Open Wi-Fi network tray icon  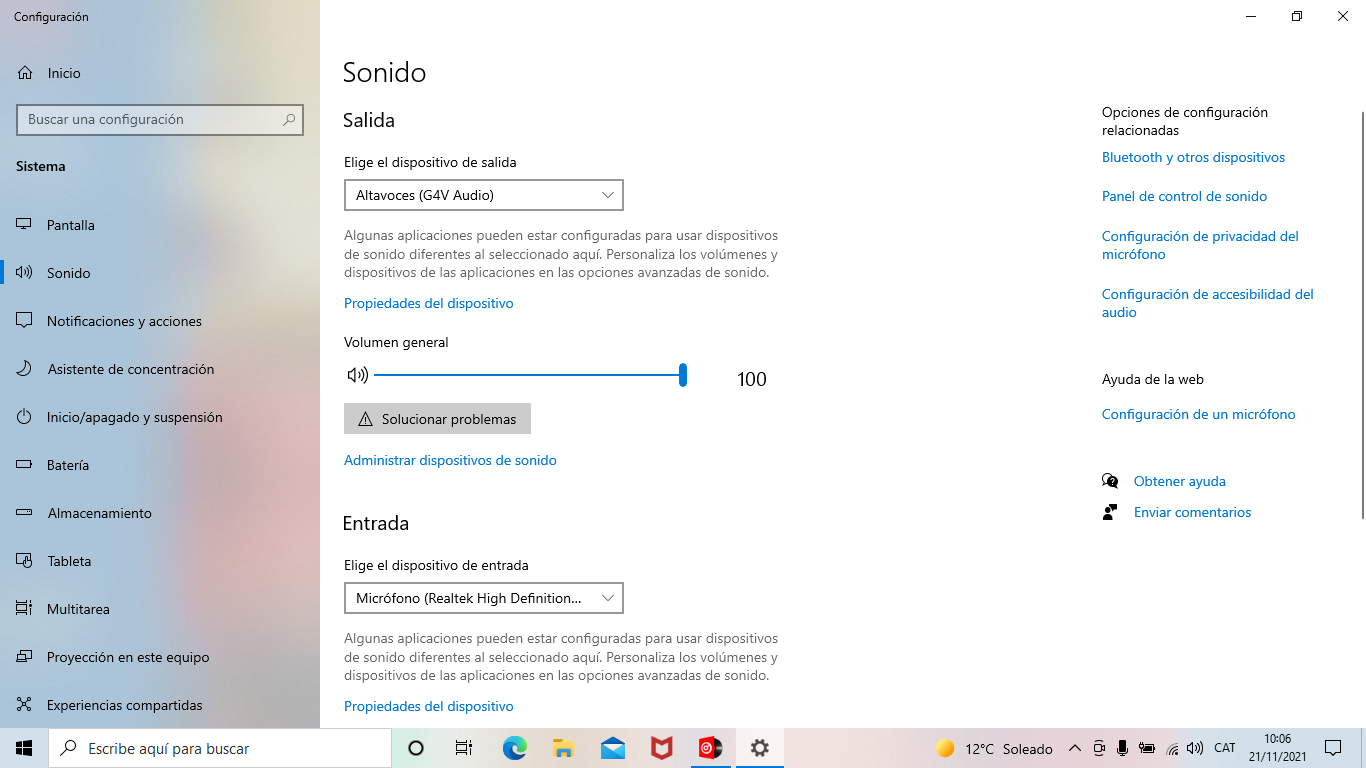pyautogui.click(x=1172, y=748)
